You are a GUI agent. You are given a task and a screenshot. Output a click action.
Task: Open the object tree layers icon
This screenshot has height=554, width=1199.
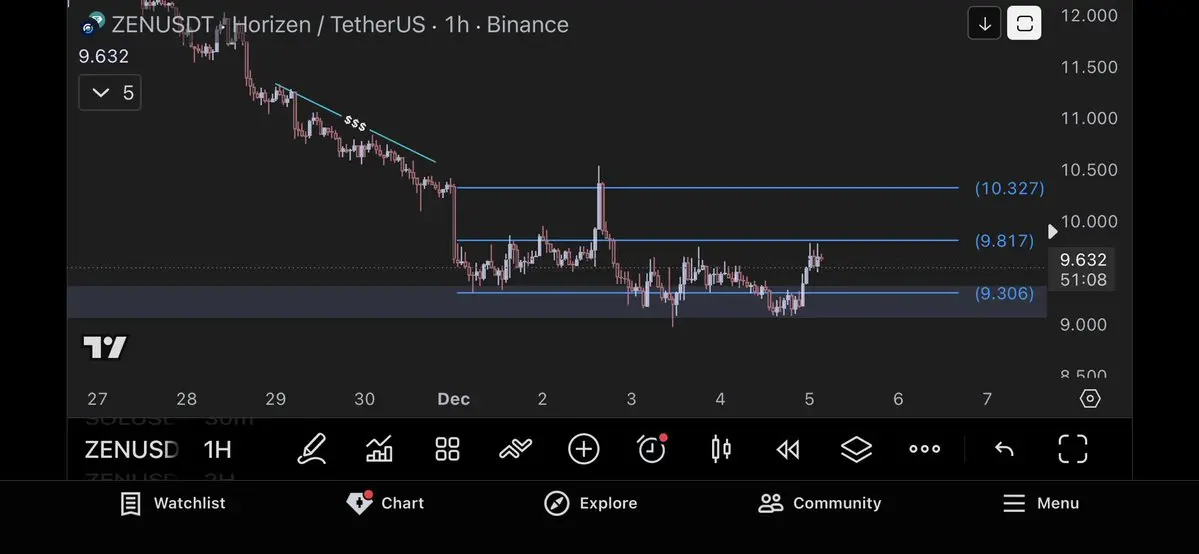point(856,449)
